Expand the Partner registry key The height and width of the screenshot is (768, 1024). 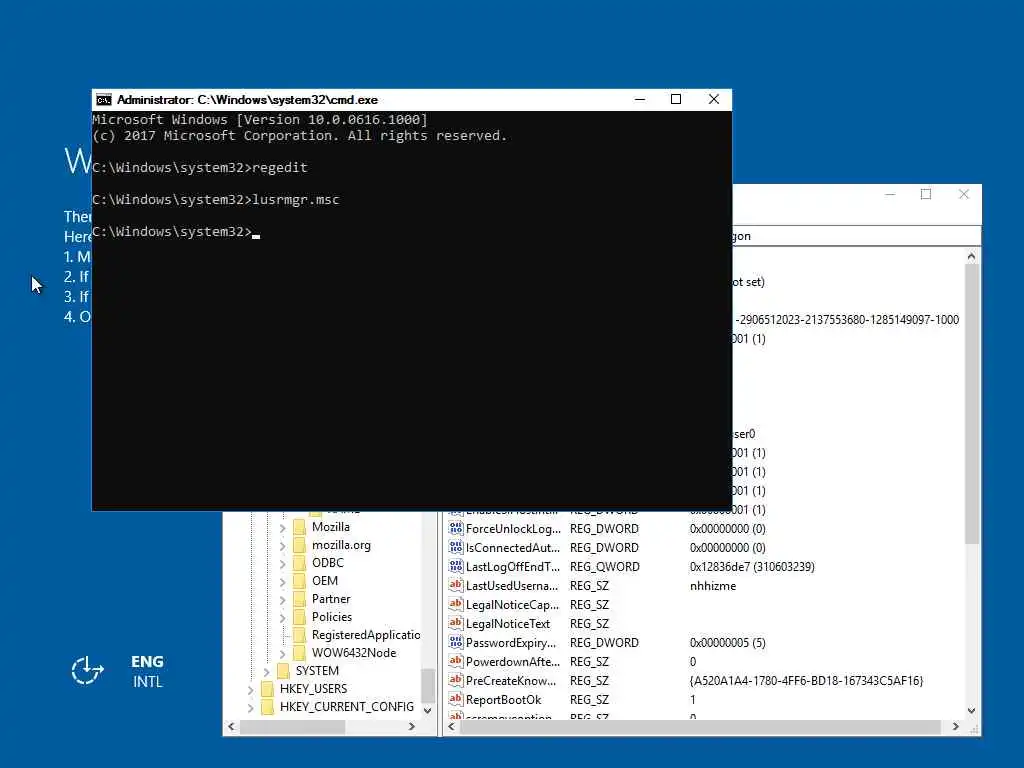point(283,600)
